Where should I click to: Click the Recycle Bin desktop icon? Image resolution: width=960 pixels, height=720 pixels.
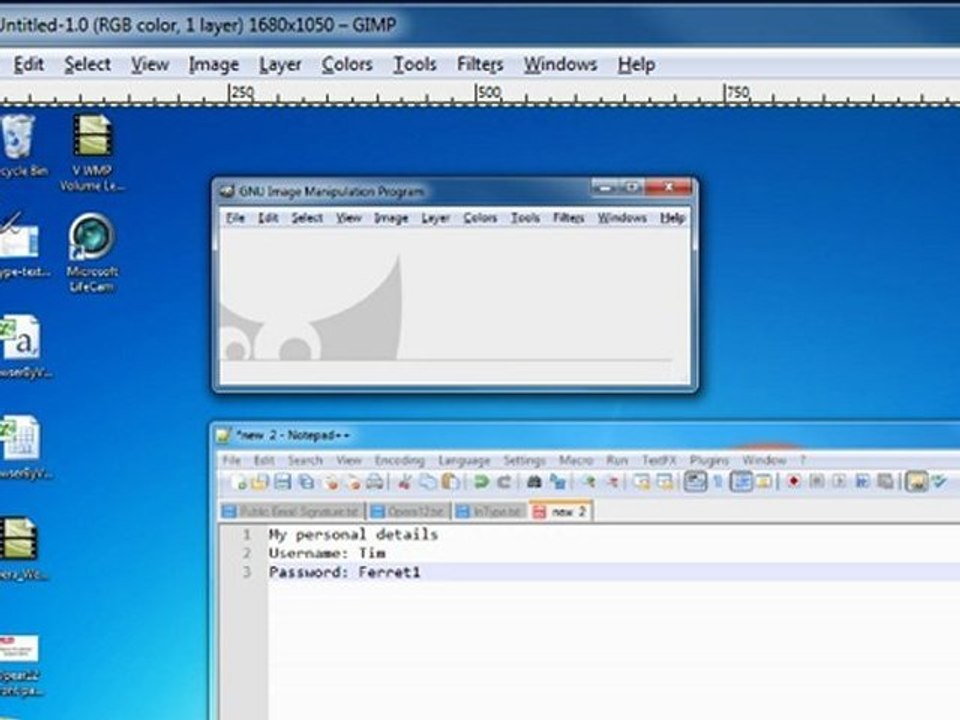click(20, 146)
